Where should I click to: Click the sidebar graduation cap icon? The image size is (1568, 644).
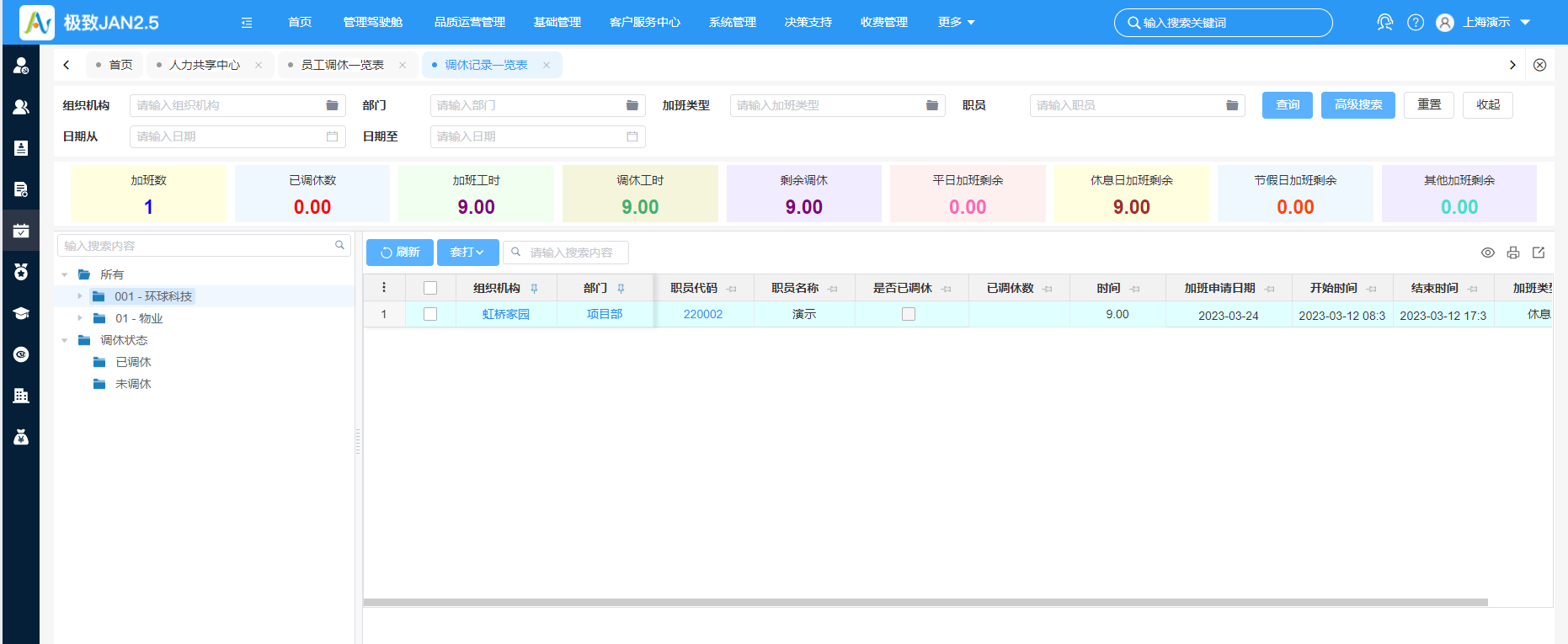pos(21,313)
